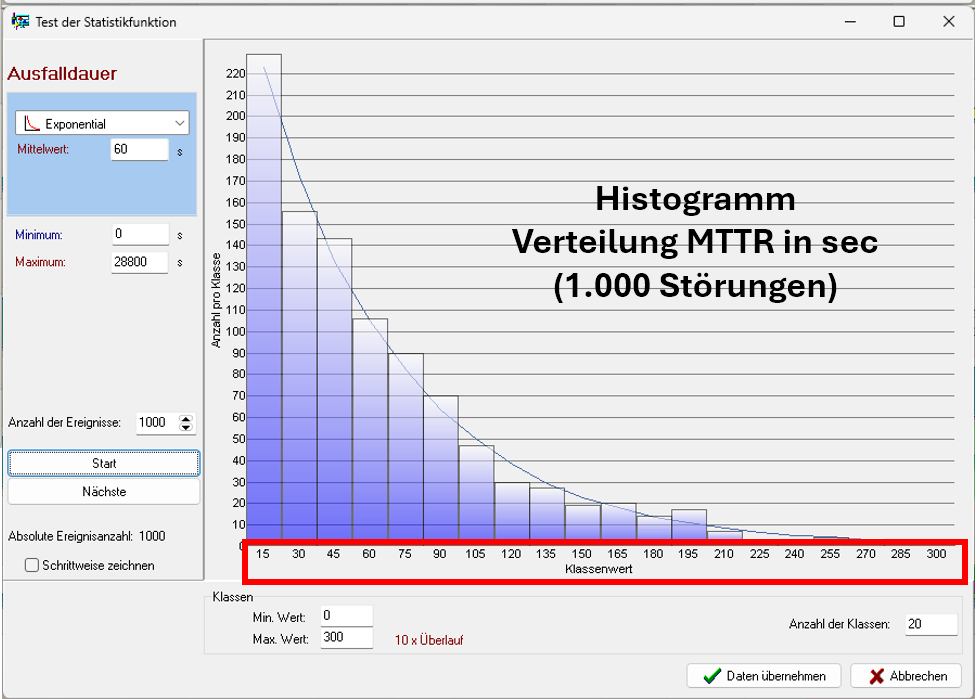Click the Max. Wert field showing 300
This screenshot has height=699, width=977.
tap(346, 638)
